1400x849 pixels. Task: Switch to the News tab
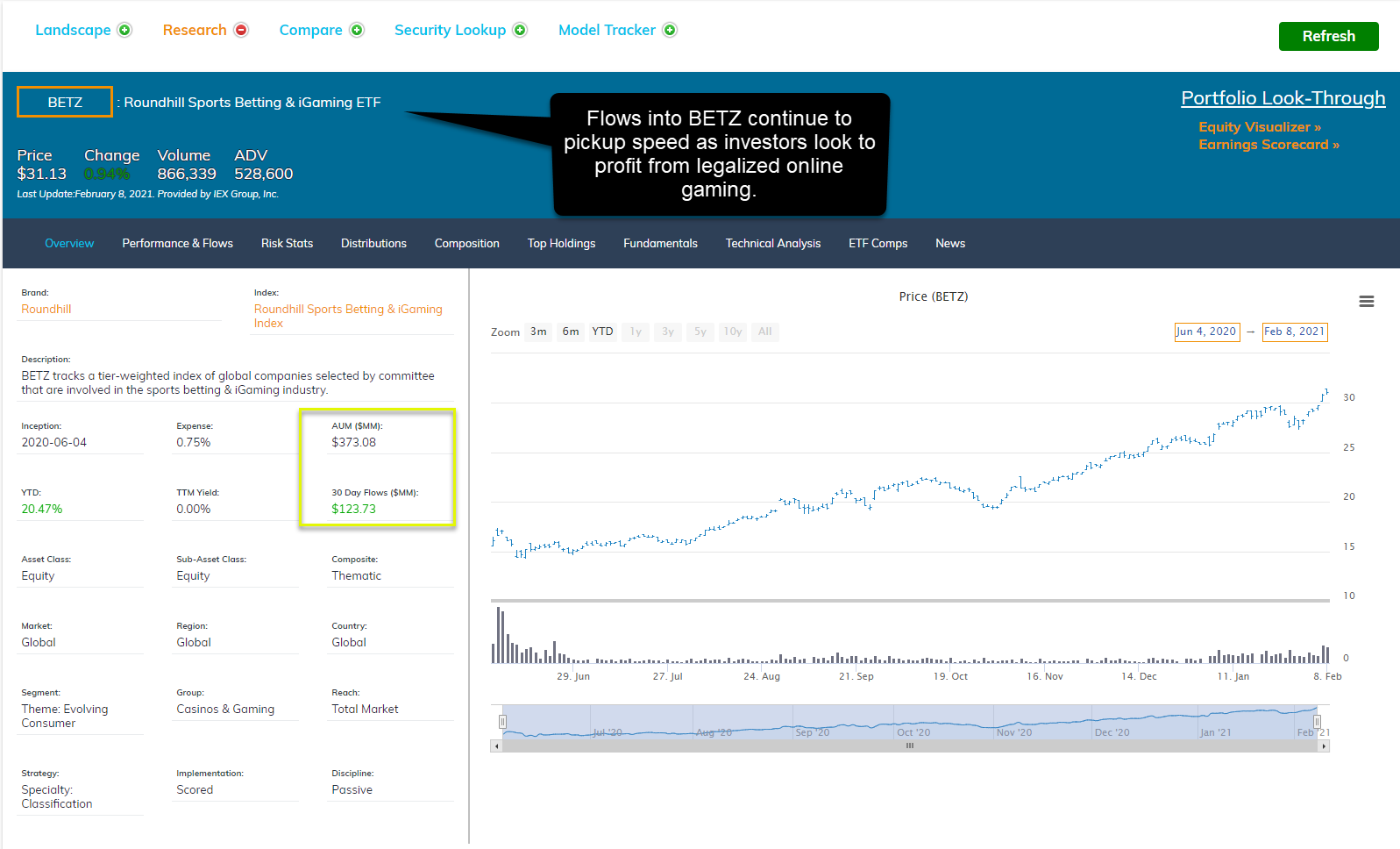949,244
